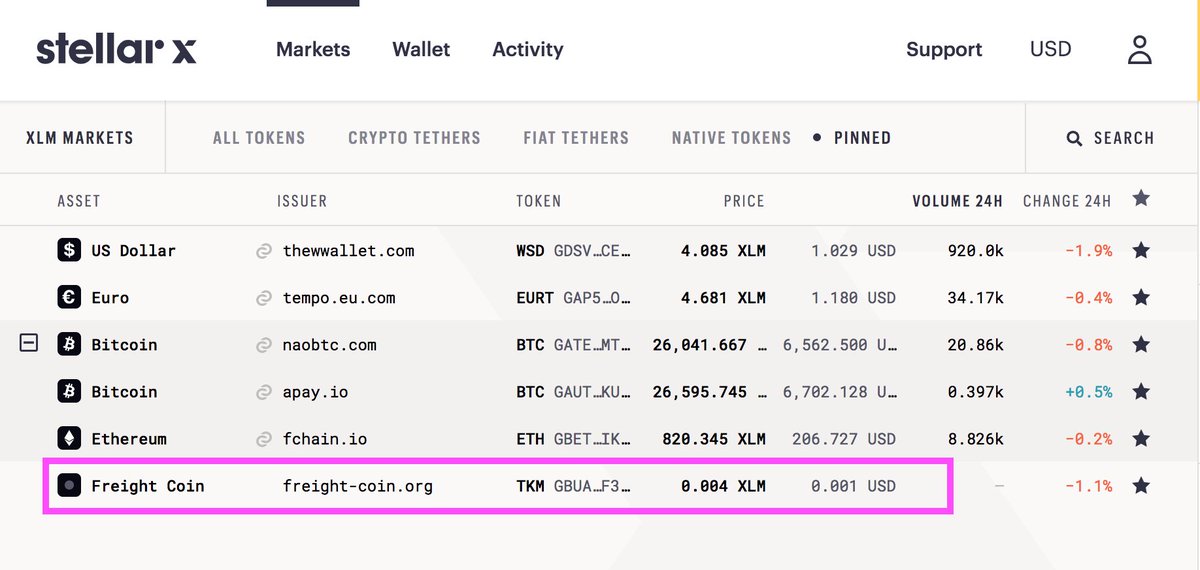This screenshot has width=1200, height=570.
Task: Click the EURT token code
Action: pos(535,298)
